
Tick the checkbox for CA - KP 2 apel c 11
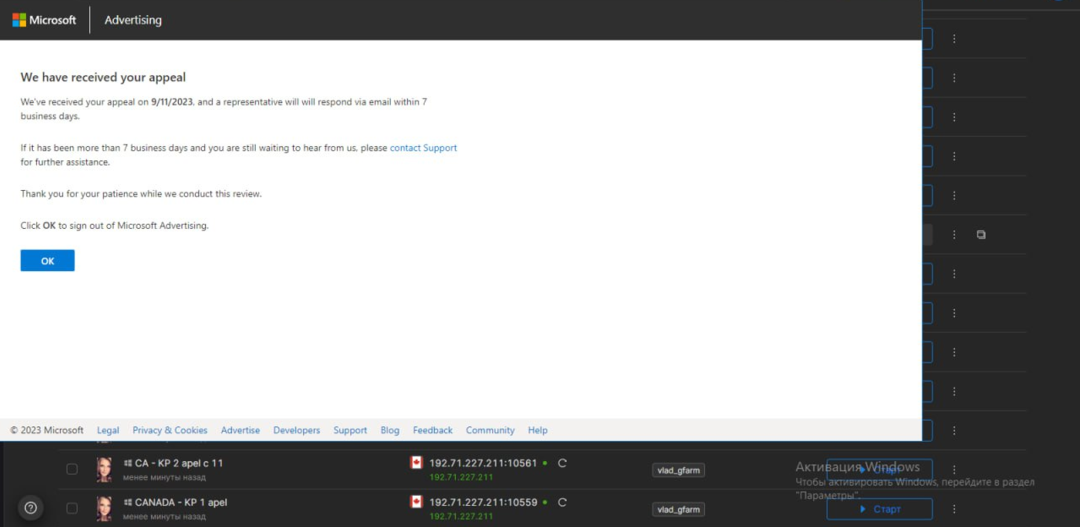(72, 469)
